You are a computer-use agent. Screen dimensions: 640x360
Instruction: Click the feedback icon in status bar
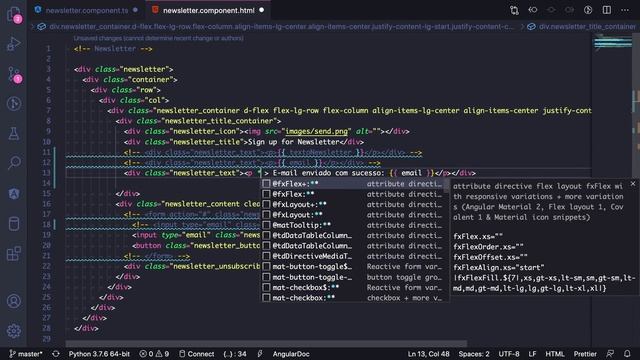(610, 354)
